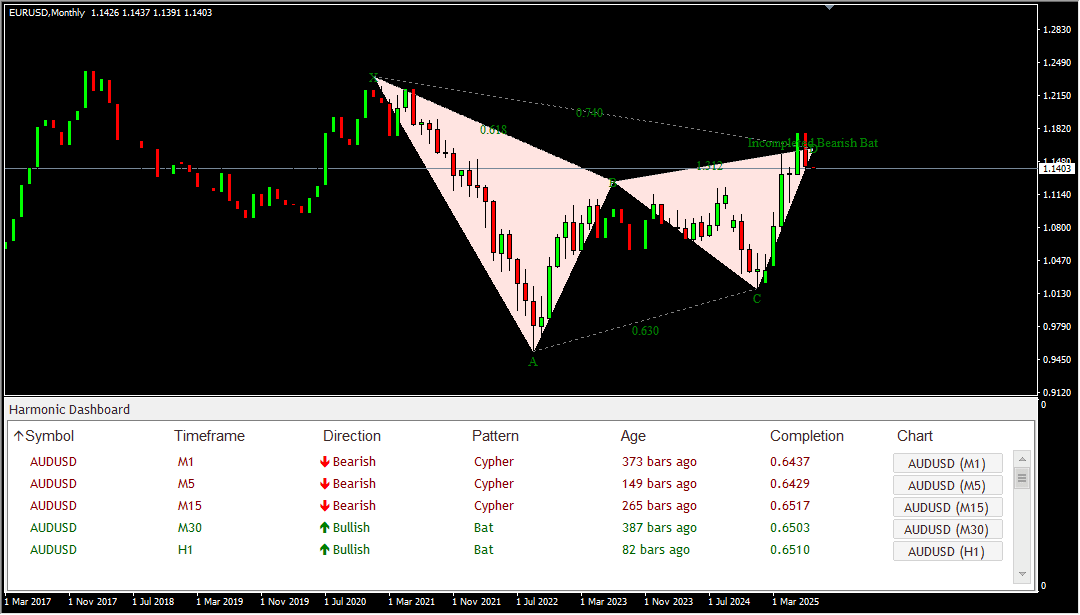Sort the table by the Completion header
Image resolution: width=1080 pixels, height=615 pixels.
(x=805, y=436)
